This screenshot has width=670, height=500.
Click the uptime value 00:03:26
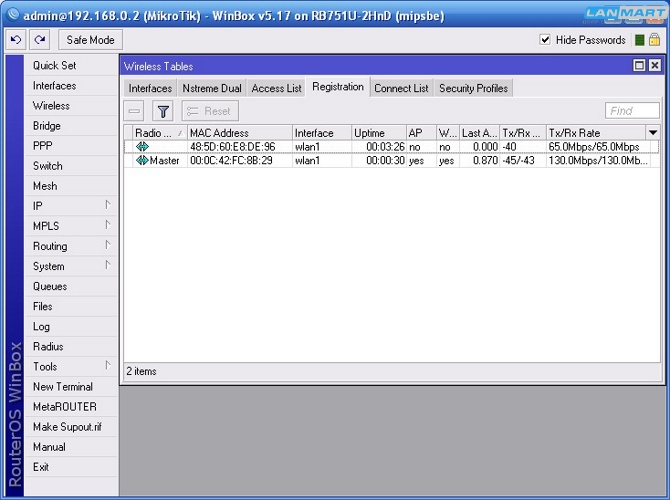click(385, 147)
